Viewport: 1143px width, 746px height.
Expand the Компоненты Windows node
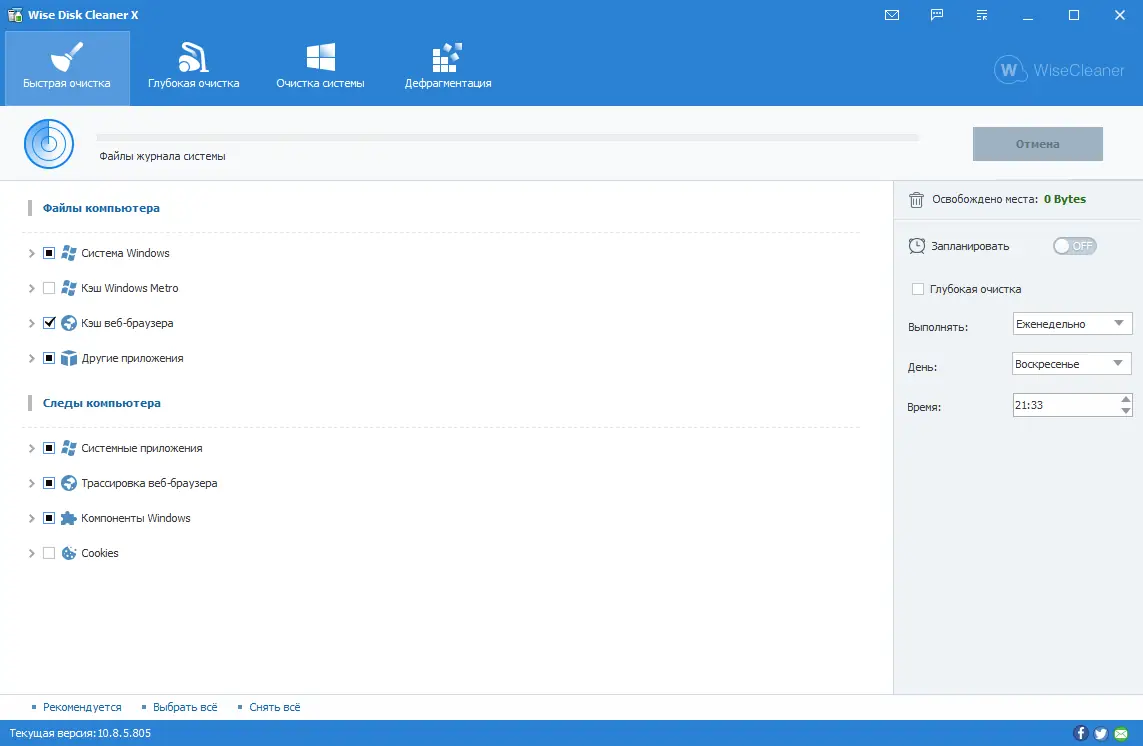click(31, 518)
